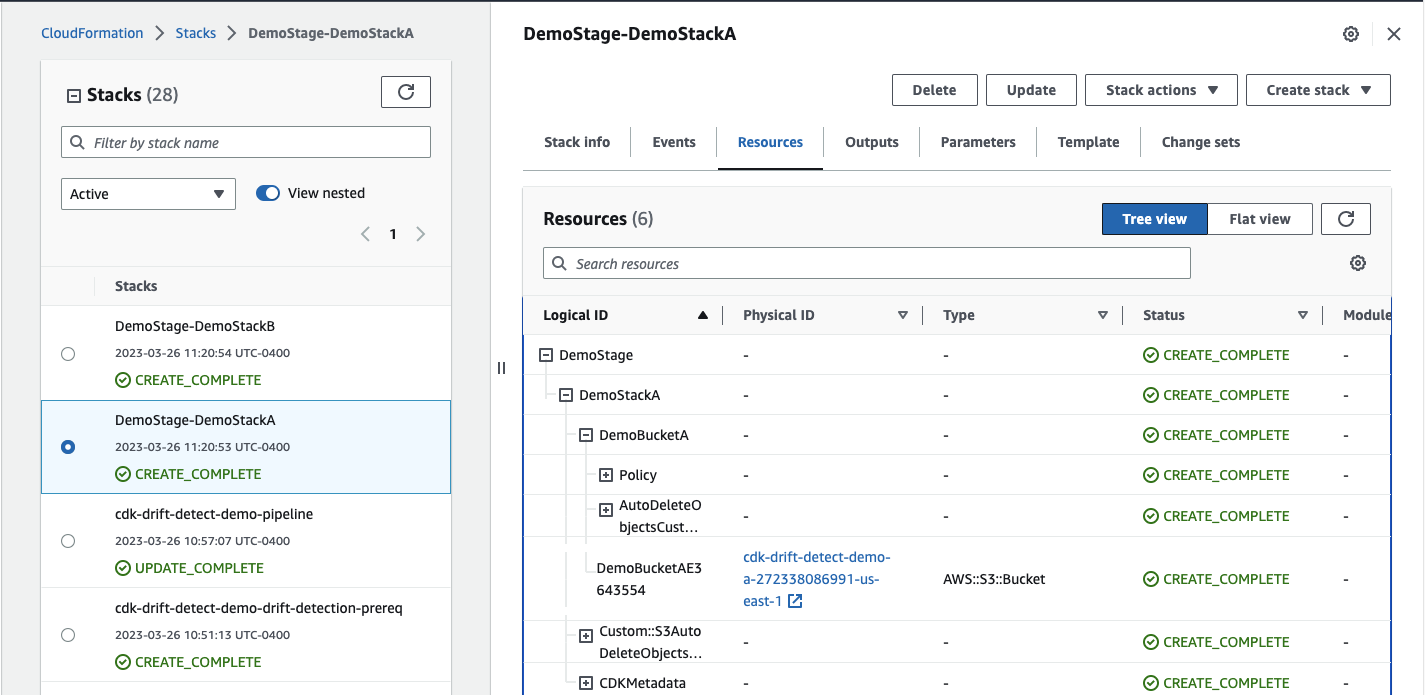Refresh the Stacks list
Viewport: 1425px width, 695px height.
pos(405,91)
